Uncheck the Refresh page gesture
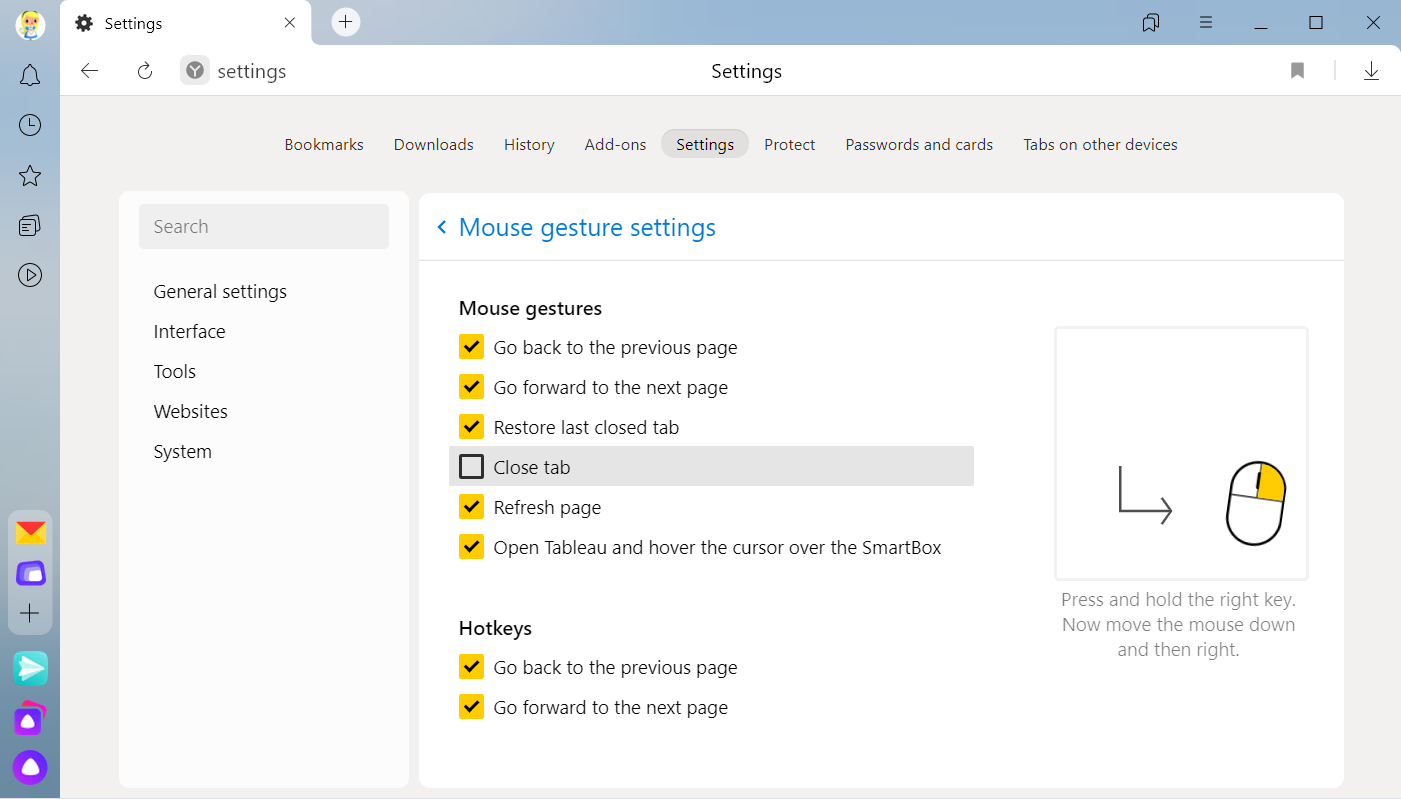The width and height of the screenshot is (1401, 799). point(471,507)
